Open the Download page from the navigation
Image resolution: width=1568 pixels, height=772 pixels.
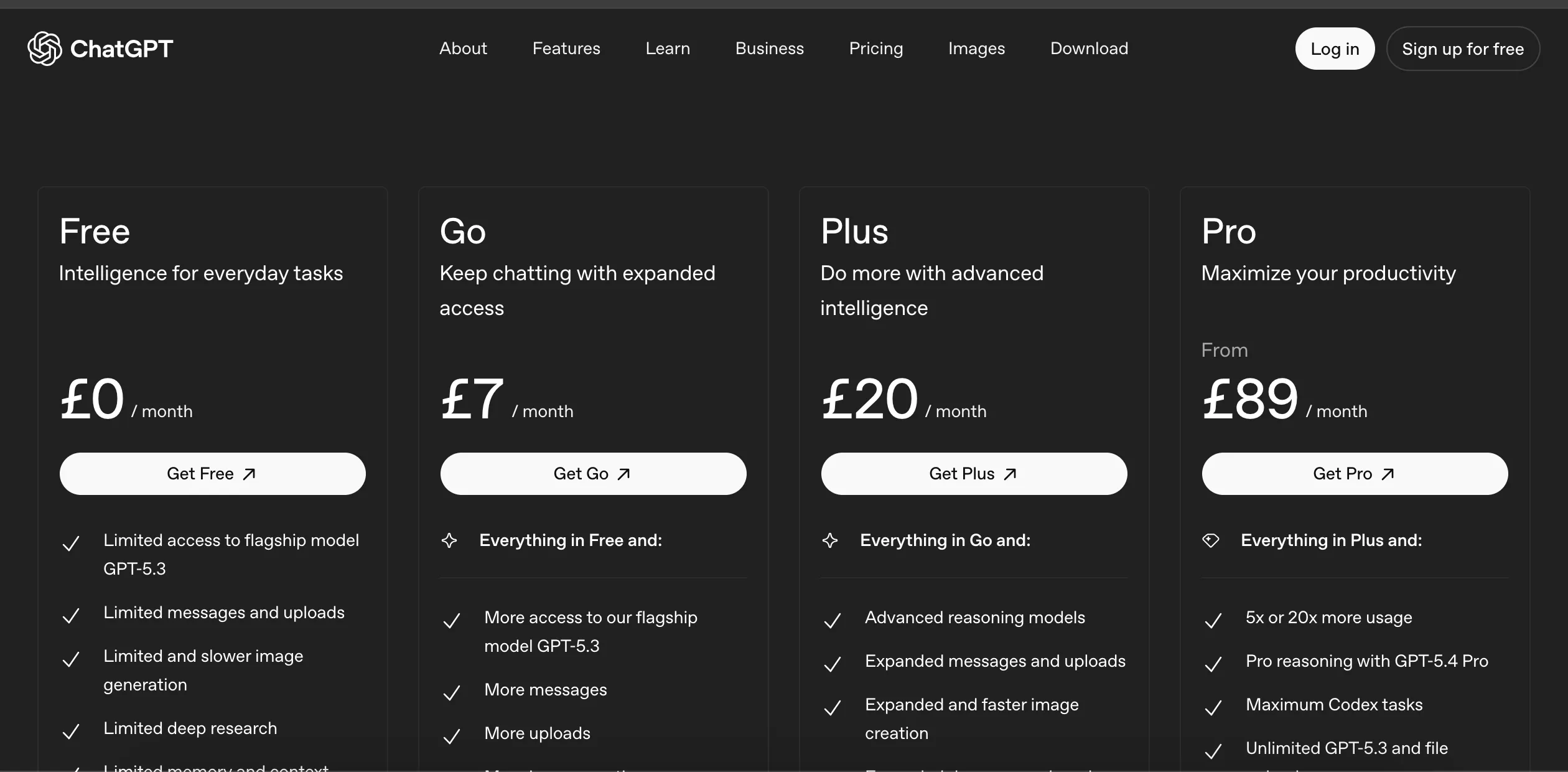pos(1089,48)
